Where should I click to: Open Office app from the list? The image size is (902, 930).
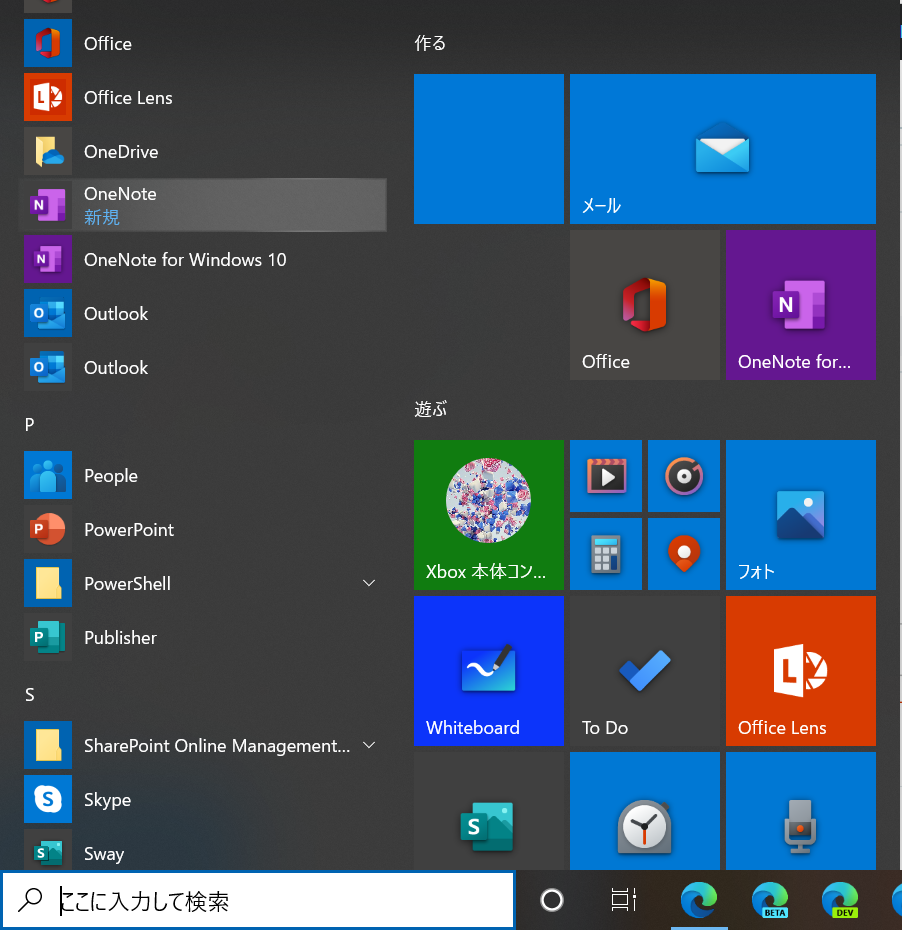pyautogui.click(x=202, y=43)
